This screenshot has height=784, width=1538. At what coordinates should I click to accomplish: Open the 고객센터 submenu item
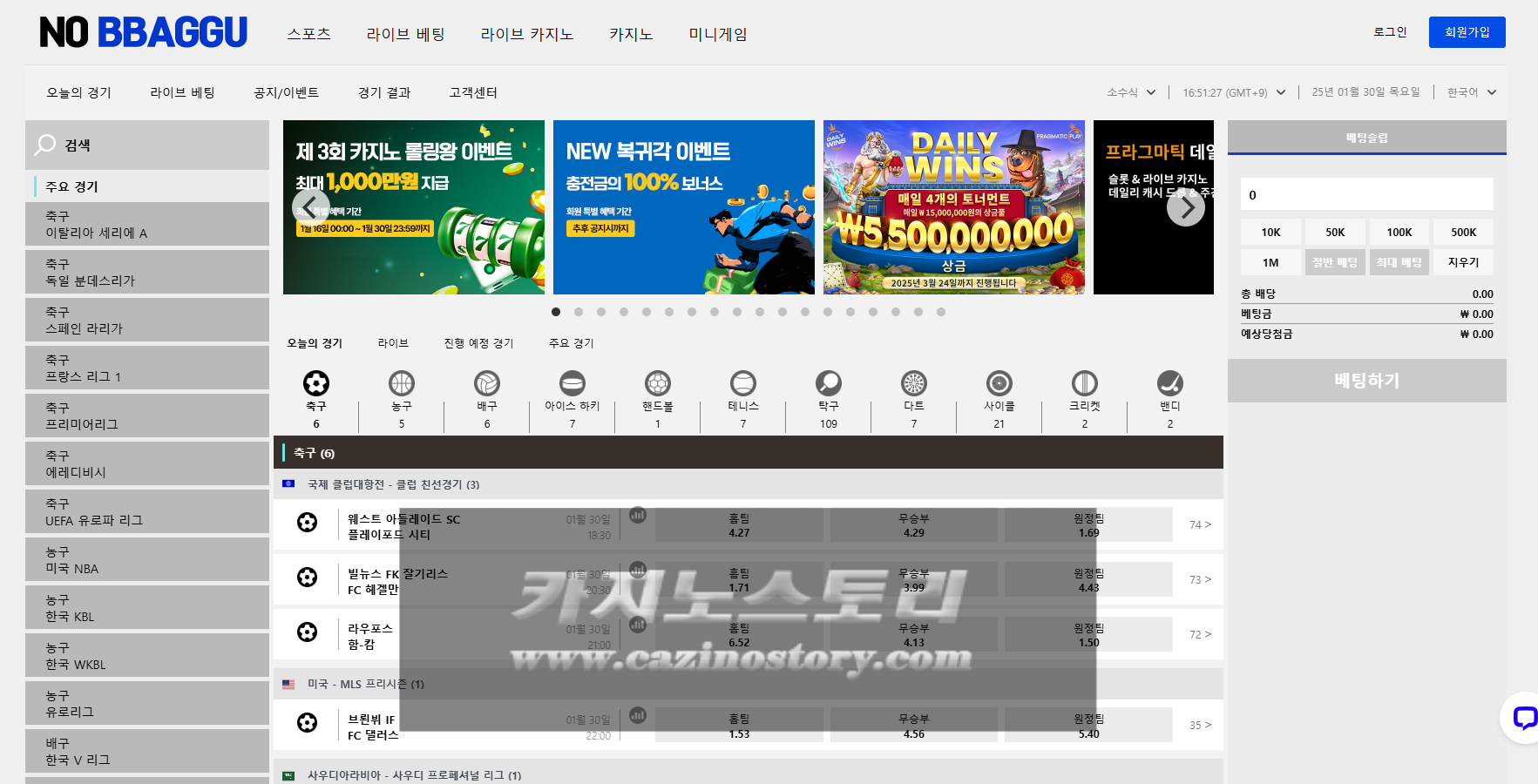pos(473,92)
